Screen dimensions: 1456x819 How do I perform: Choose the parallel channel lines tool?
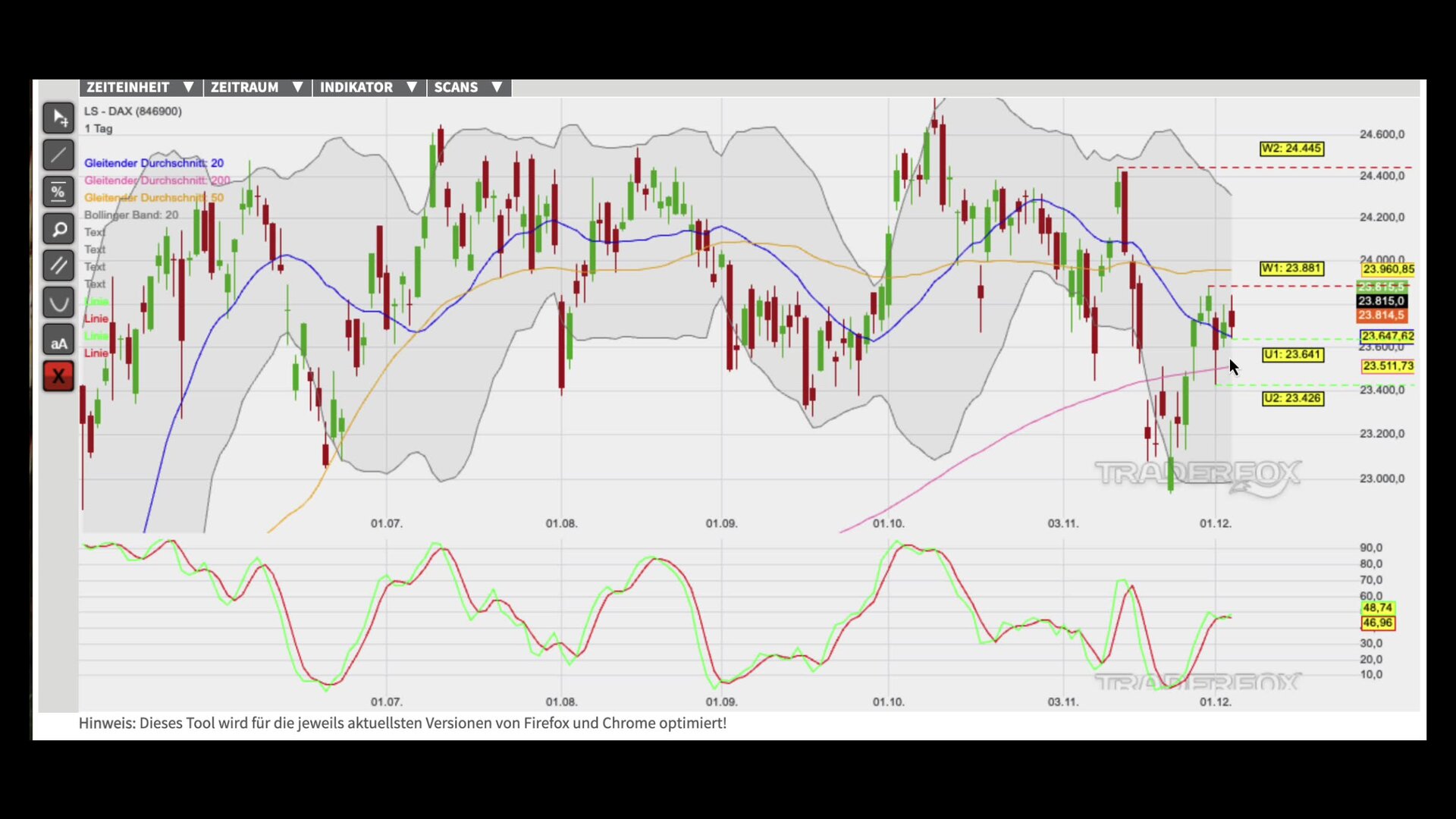click(x=58, y=266)
